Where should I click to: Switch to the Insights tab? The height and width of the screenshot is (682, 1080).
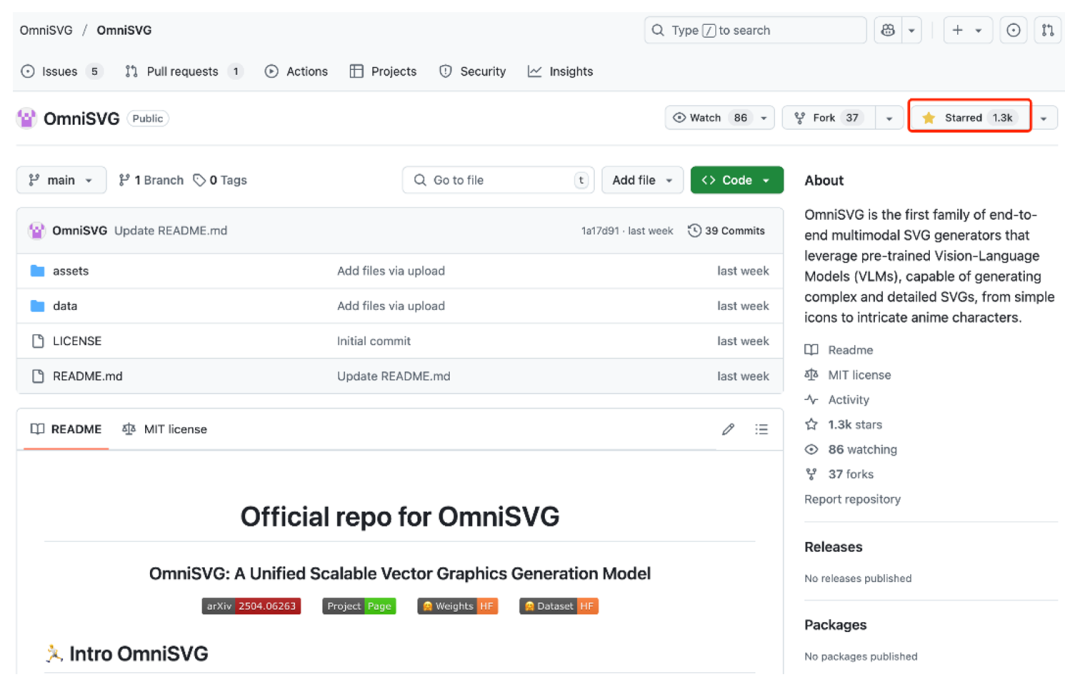pos(561,72)
